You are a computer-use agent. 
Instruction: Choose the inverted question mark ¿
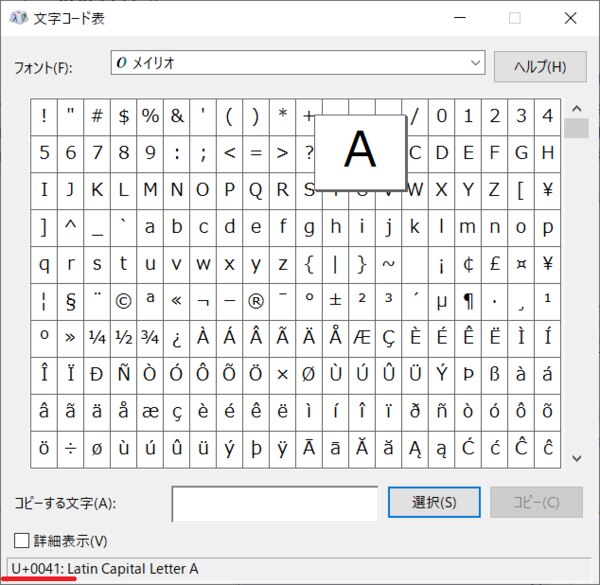click(x=176, y=337)
